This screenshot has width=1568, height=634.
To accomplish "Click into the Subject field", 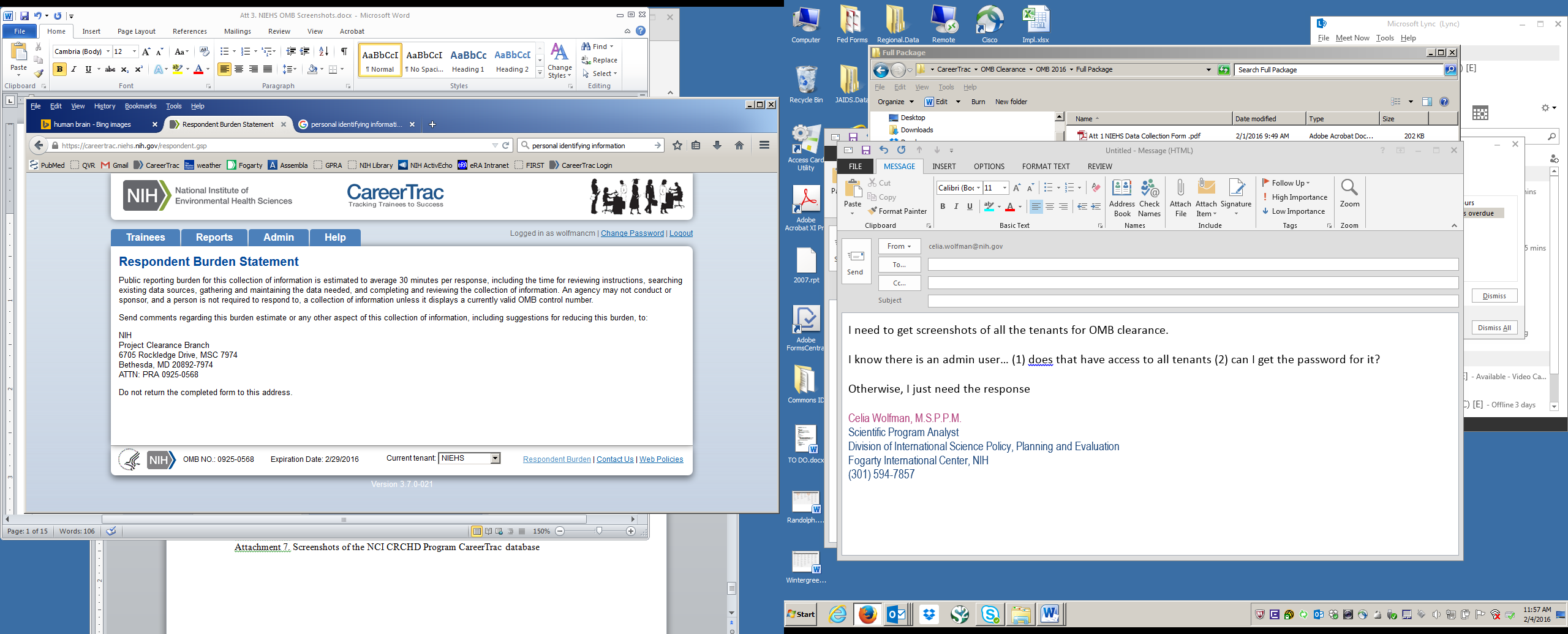I will click(x=1192, y=301).
